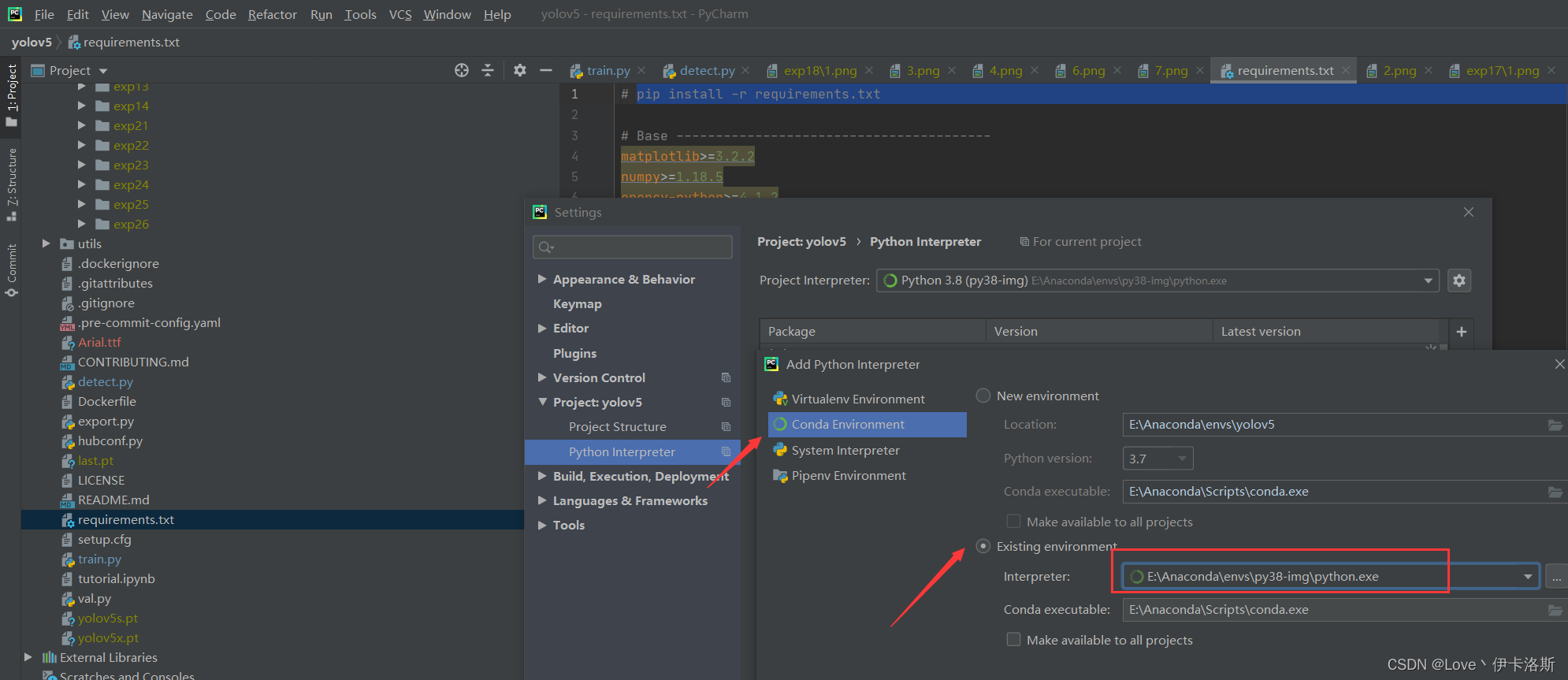This screenshot has height=680, width=1568.
Task: Hide the Project tool window with minus icon
Action: click(545, 70)
